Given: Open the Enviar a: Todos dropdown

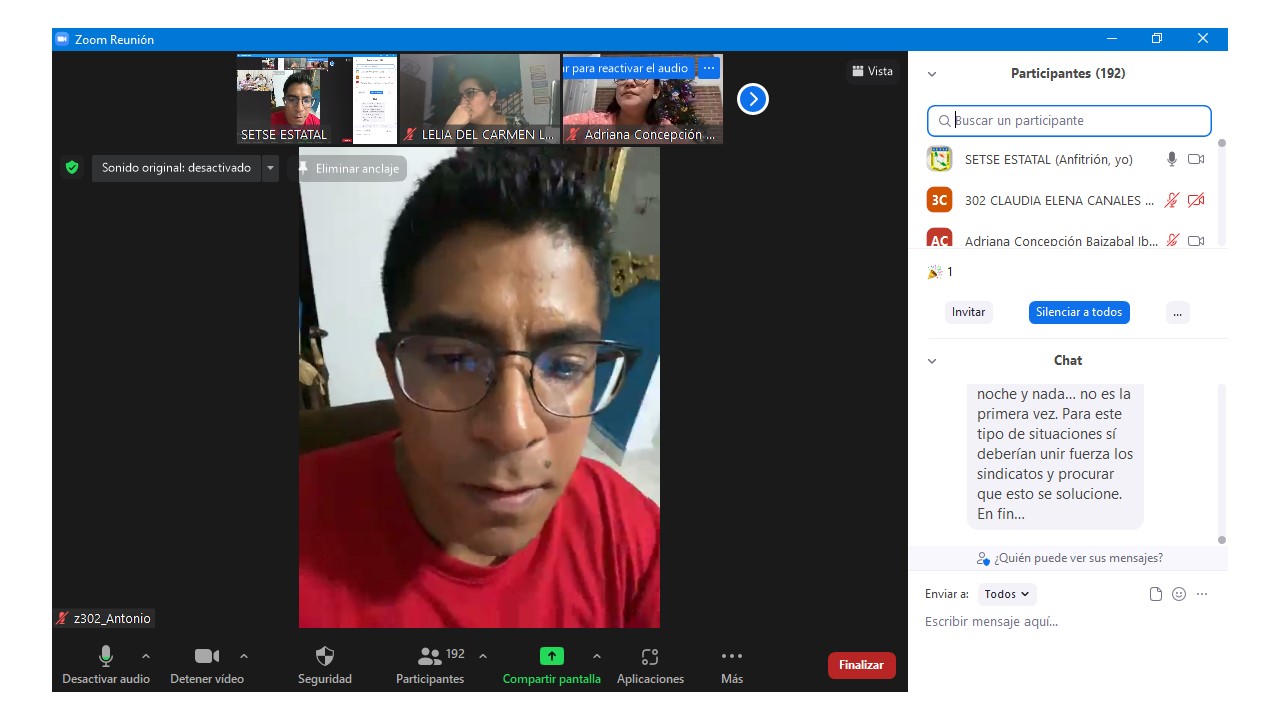Looking at the screenshot, I should coord(1007,594).
